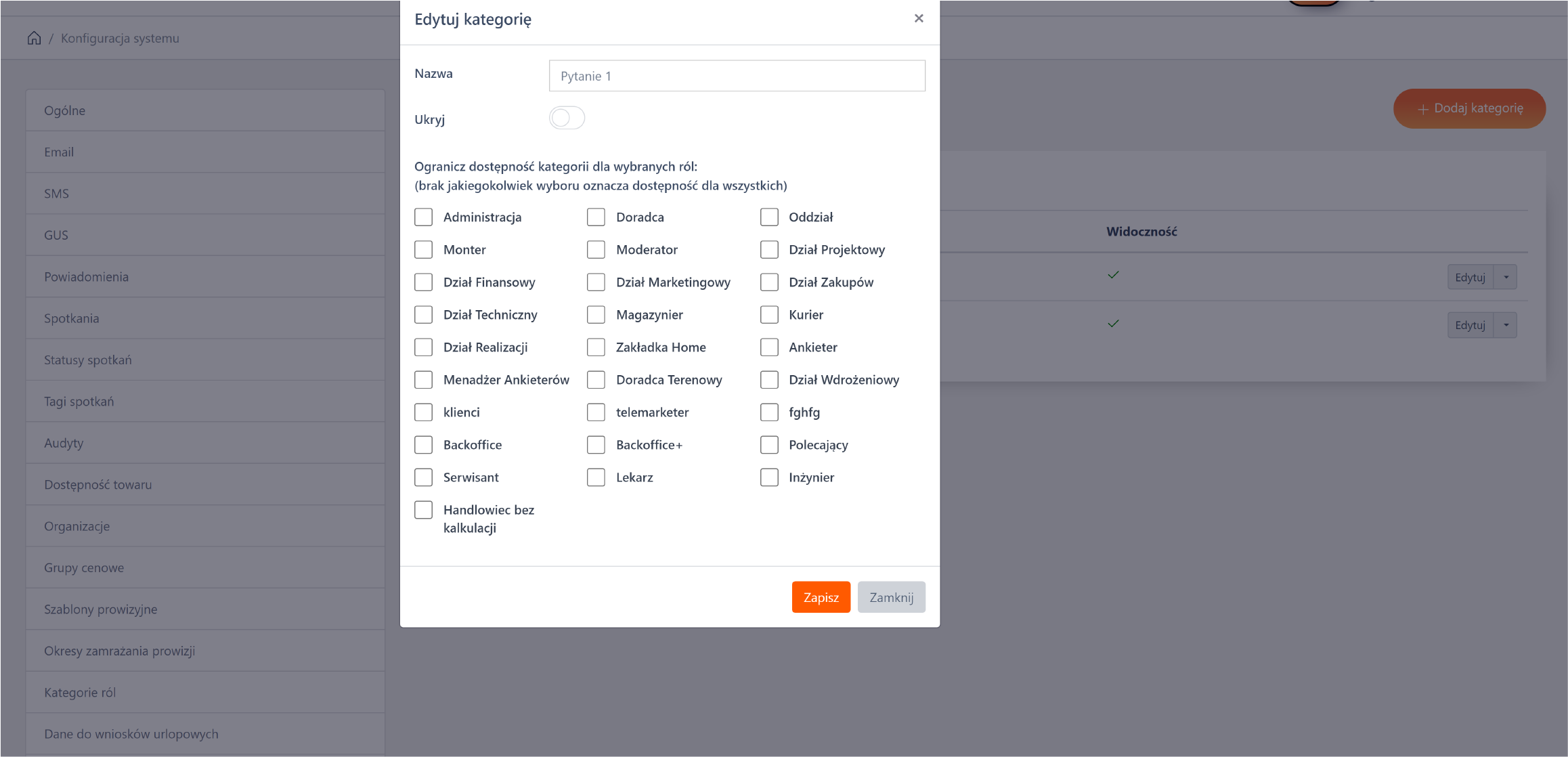
Task: Click the Nazwa input field
Action: (x=737, y=76)
